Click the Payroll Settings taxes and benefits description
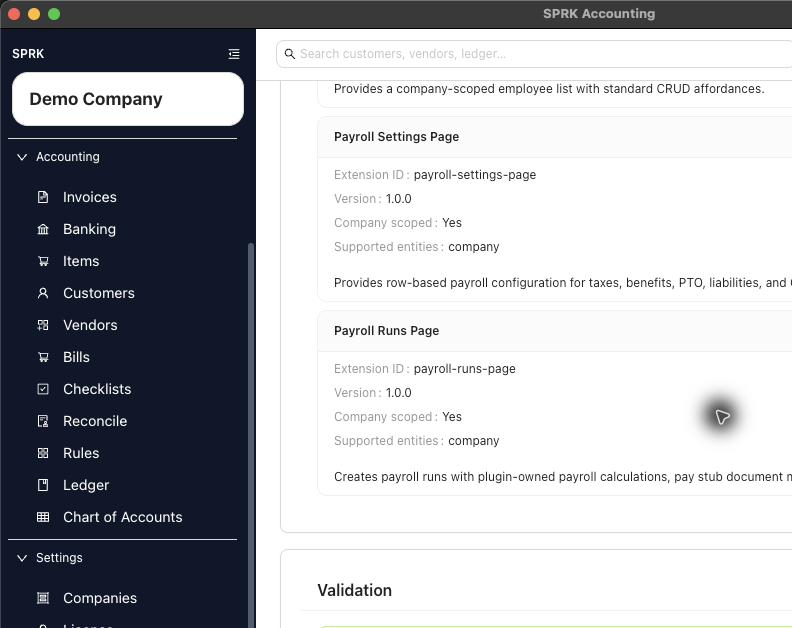The image size is (792, 628). (x=563, y=283)
